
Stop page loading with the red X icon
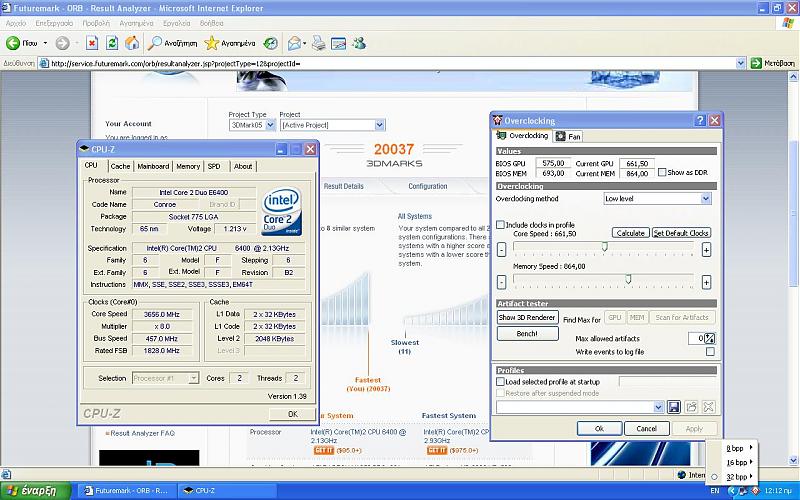[92, 43]
